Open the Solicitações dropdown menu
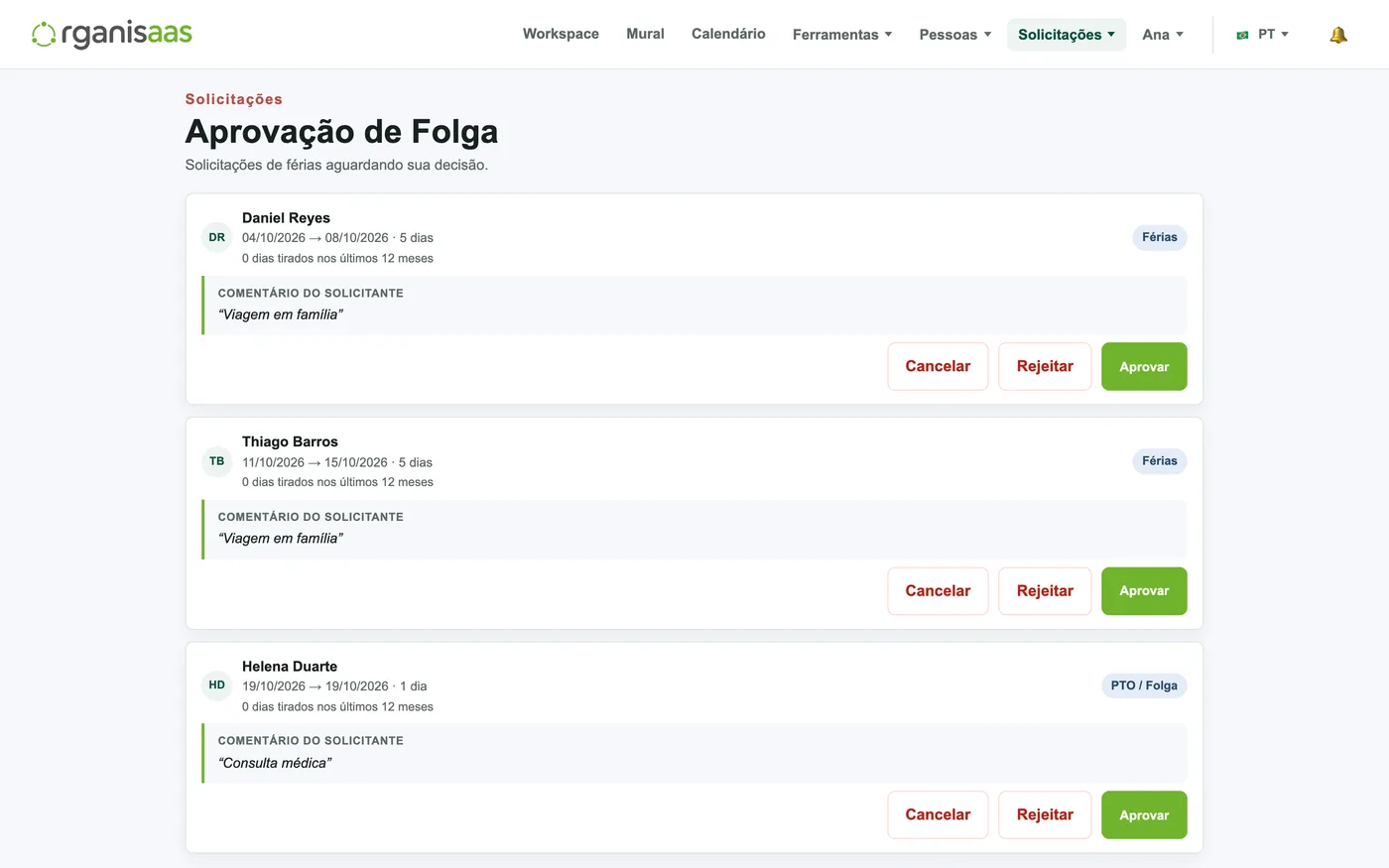 pos(1067,35)
